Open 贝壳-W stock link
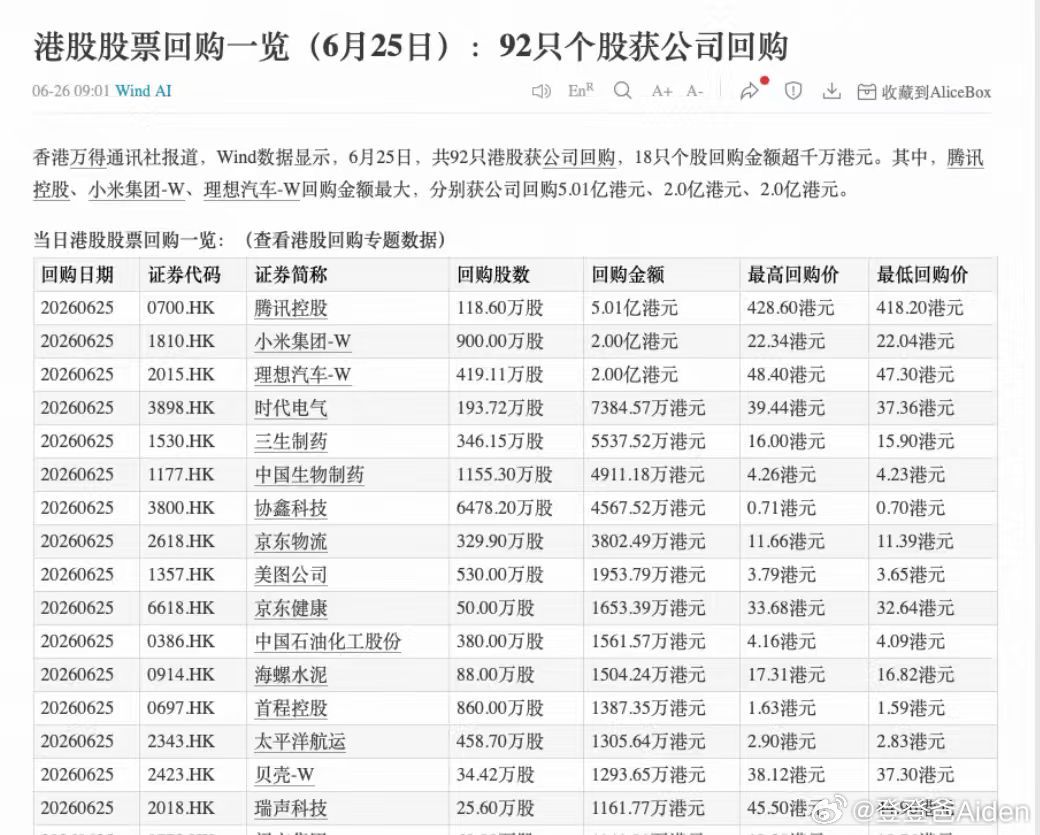 284,775
